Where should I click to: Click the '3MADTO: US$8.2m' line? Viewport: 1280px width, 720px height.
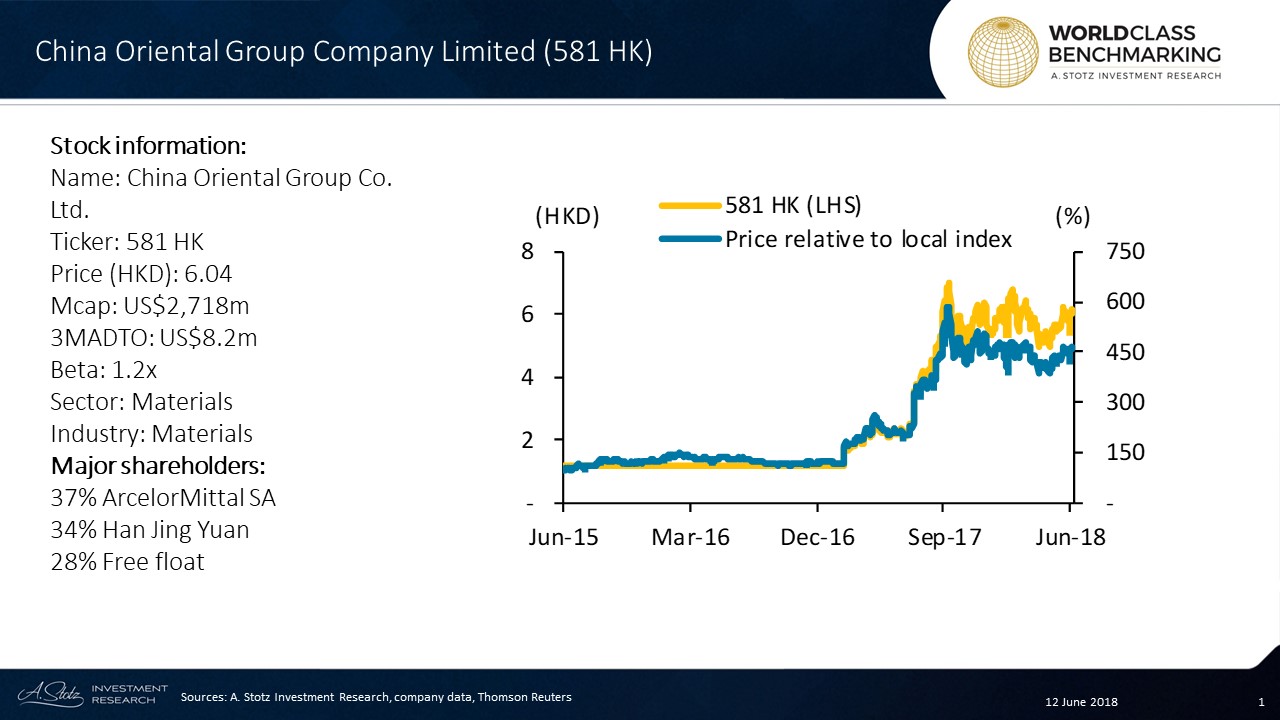click(x=154, y=338)
